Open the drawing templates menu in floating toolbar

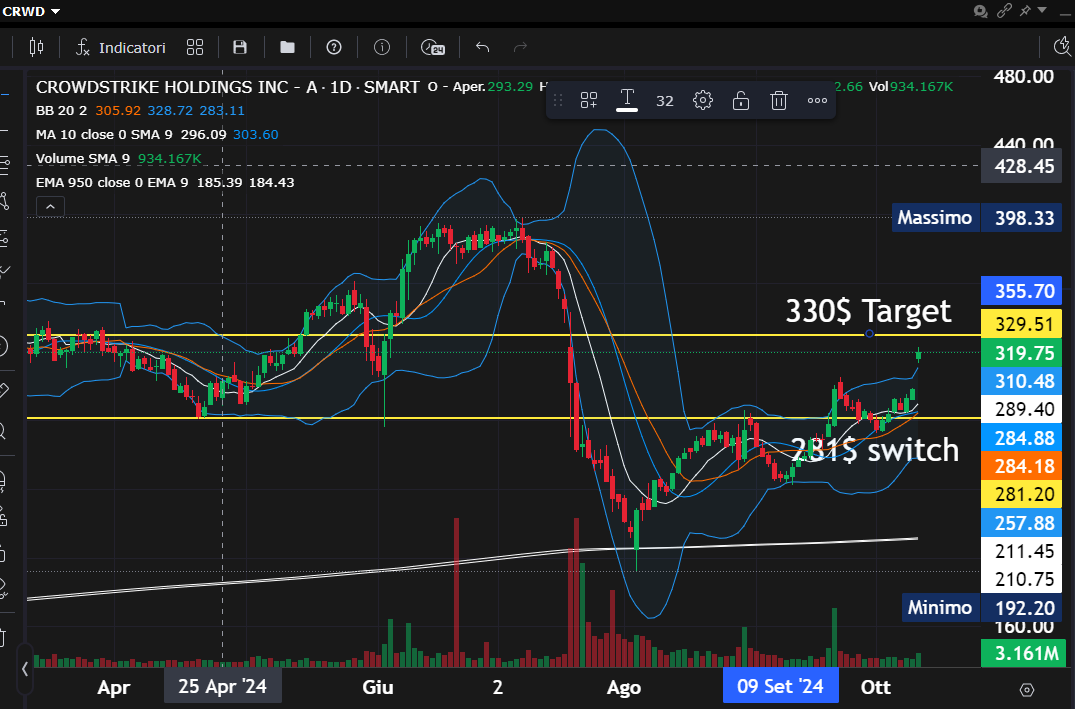(589, 100)
